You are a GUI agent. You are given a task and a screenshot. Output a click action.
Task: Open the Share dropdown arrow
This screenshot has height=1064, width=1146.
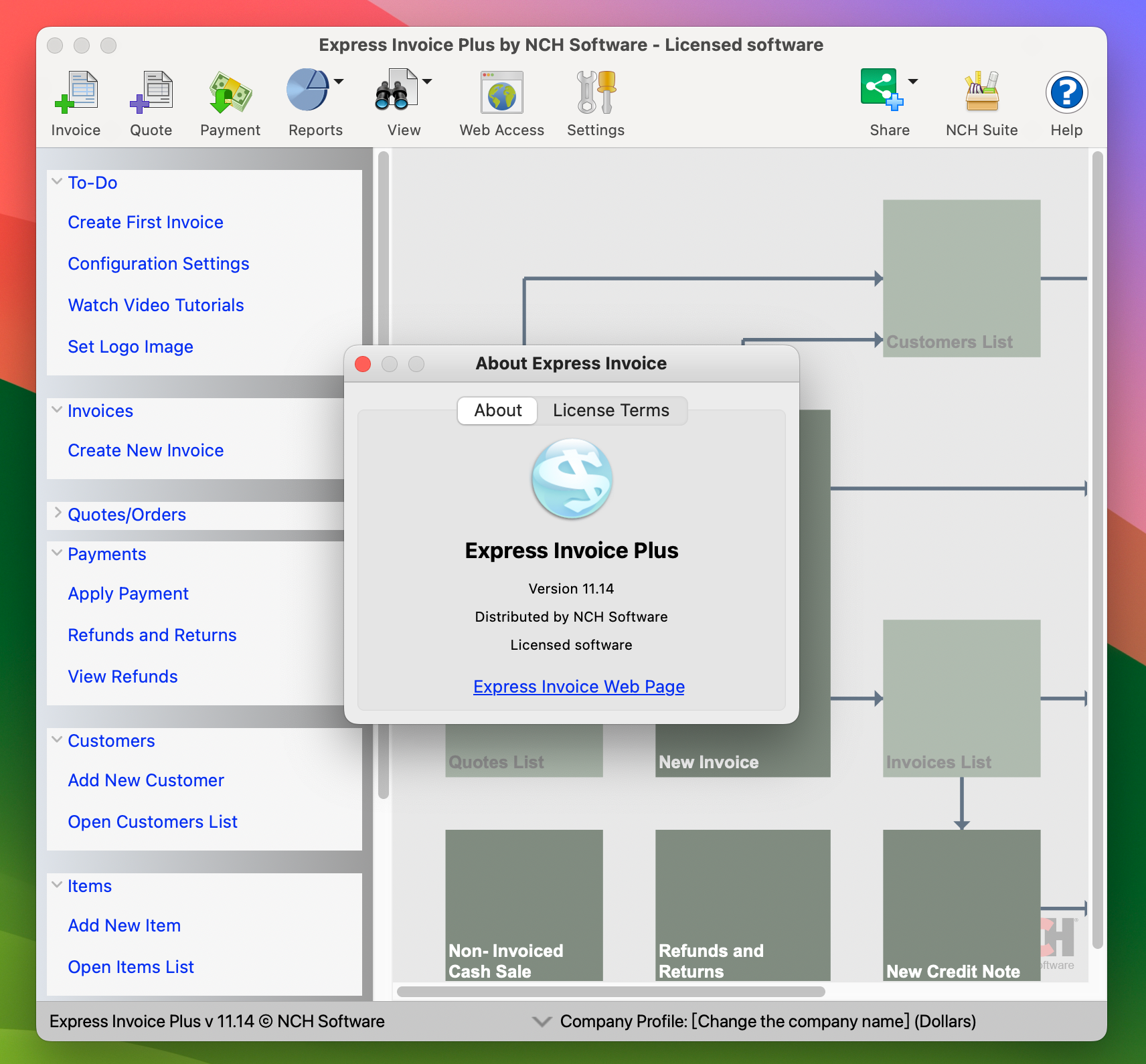point(913,82)
